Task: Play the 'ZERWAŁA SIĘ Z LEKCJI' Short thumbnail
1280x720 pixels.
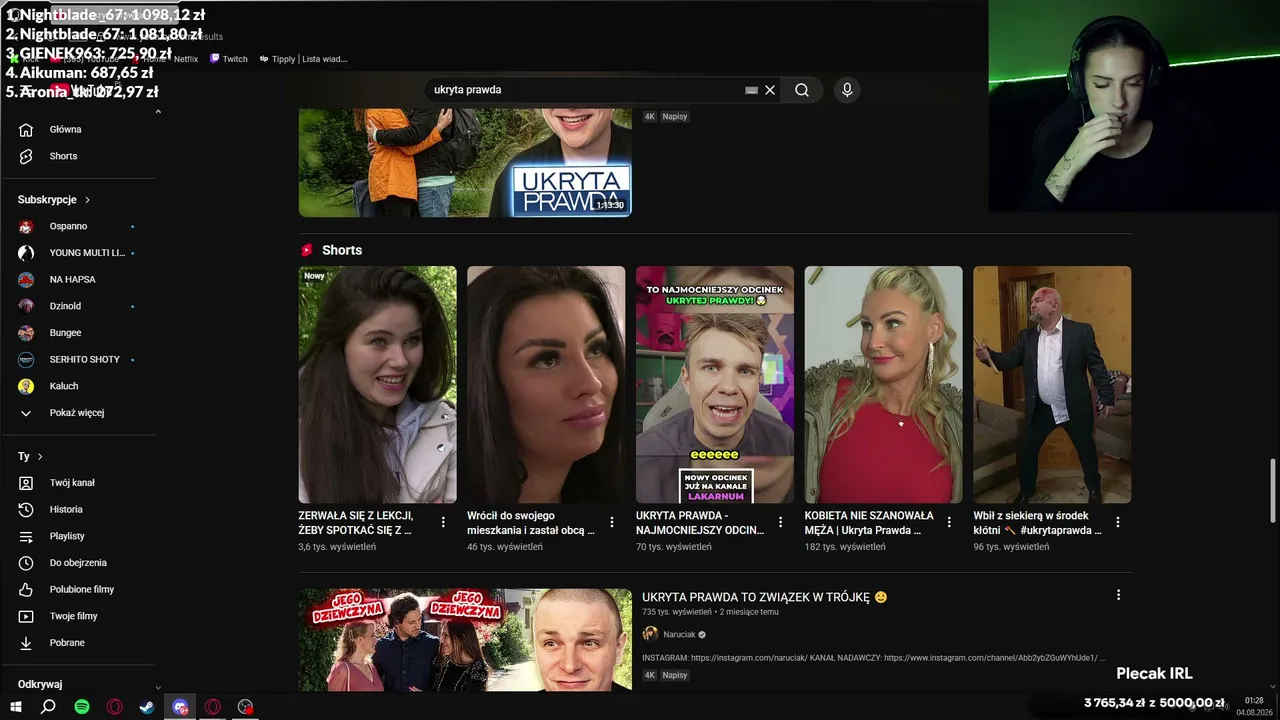Action: point(378,384)
